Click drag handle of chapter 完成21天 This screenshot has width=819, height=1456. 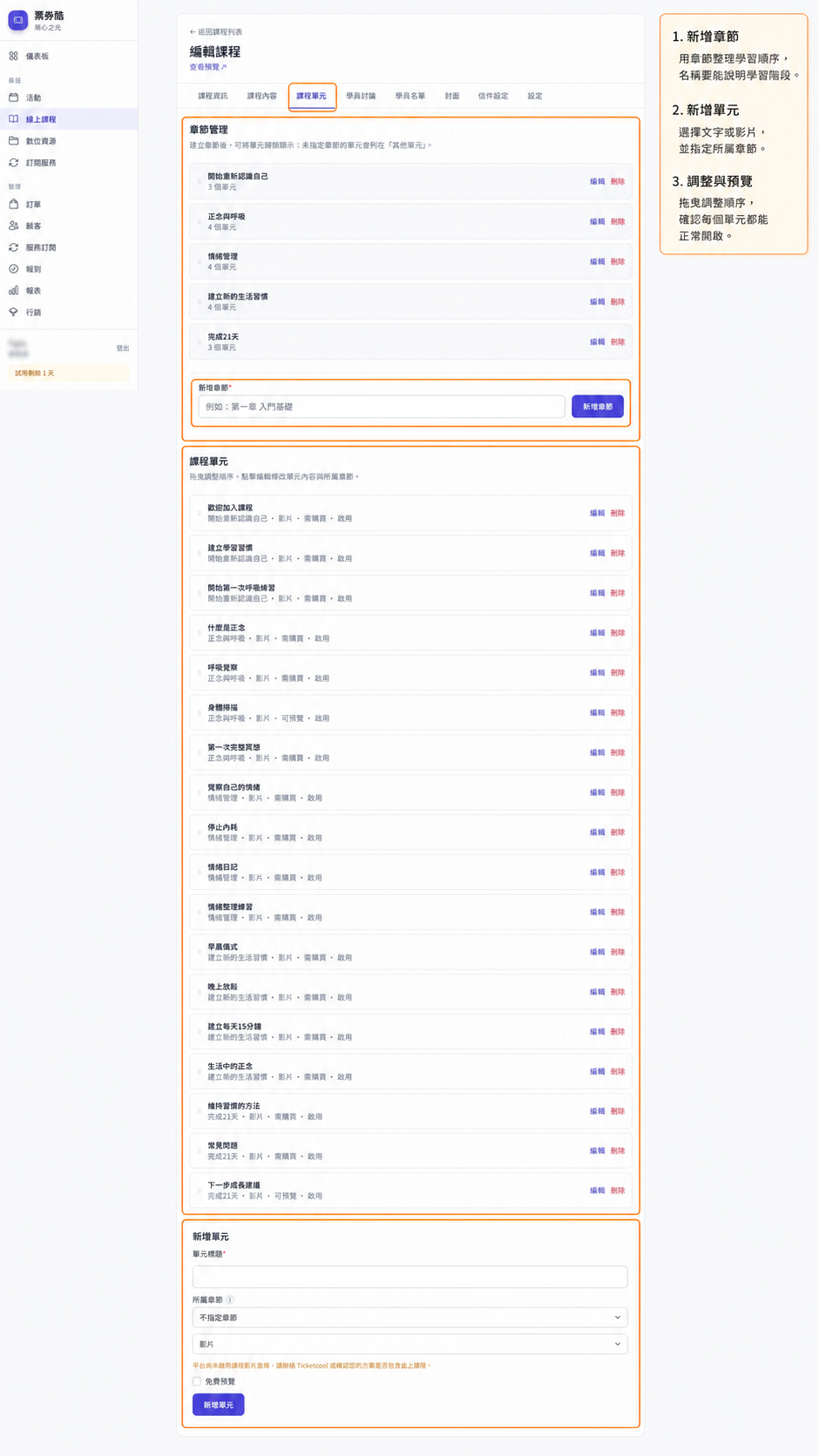pos(200,342)
